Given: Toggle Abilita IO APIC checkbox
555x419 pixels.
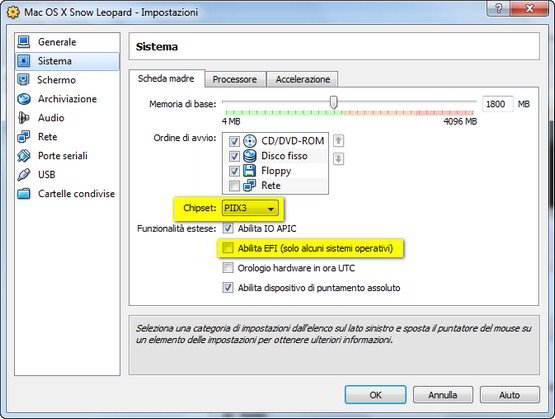Looking at the screenshot, I should click(228, 228).
